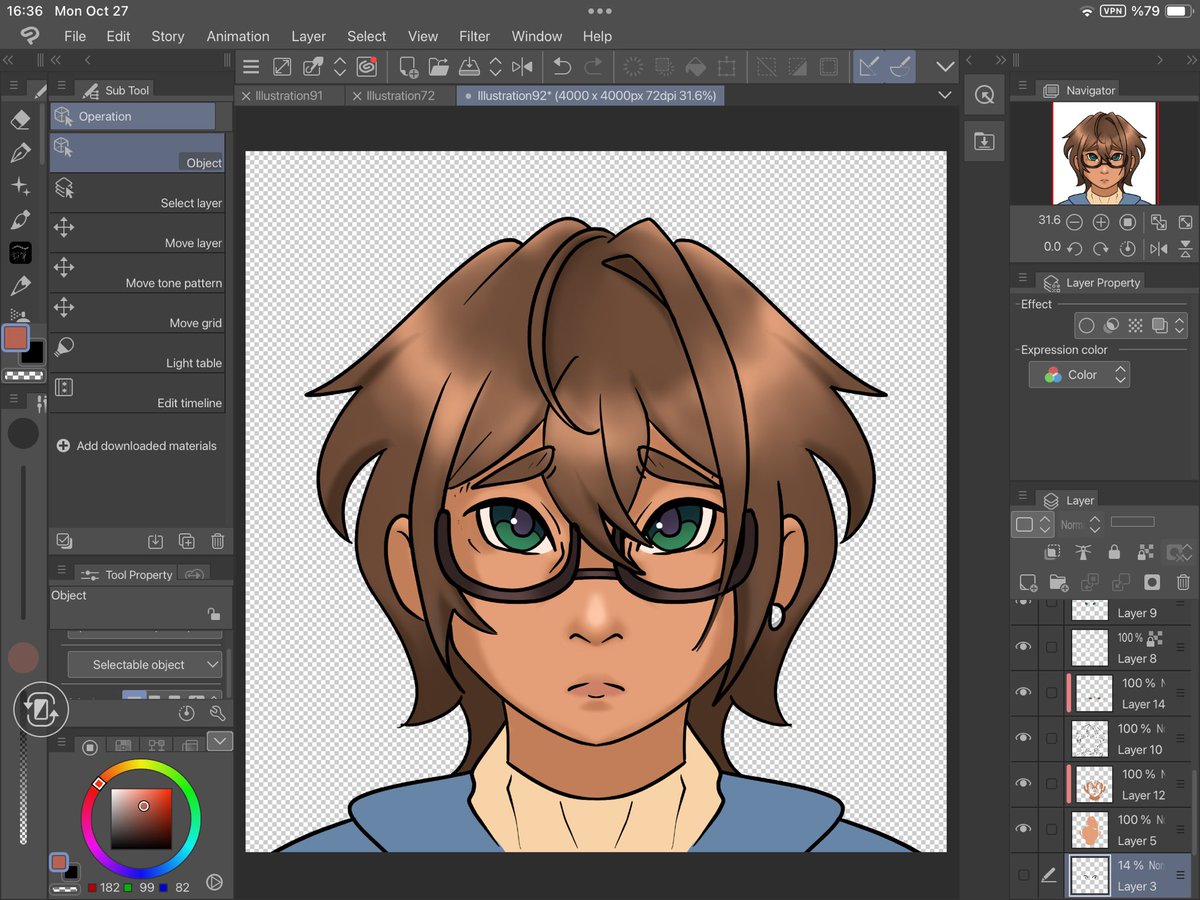Viewport: 1200px width, 900px height.
Task: Open the Tool Property wrench settings icon
Action: click(217, 713)
